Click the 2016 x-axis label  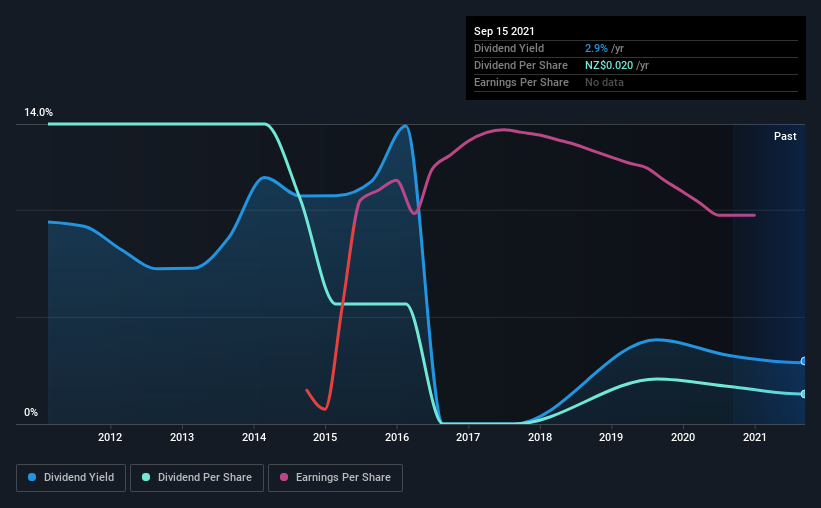(397, 437)
